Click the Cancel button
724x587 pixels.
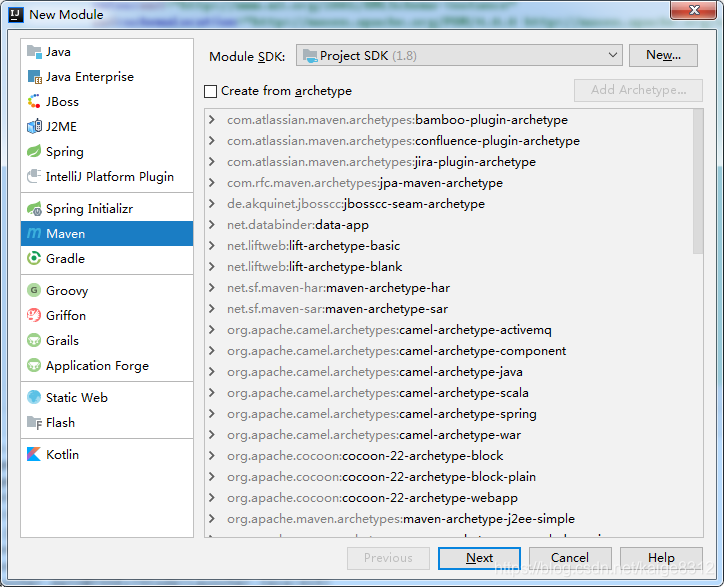pos(570,558)
